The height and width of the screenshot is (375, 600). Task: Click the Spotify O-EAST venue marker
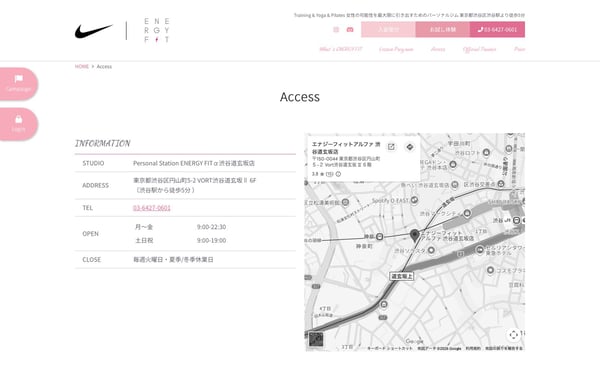(414, 200)
